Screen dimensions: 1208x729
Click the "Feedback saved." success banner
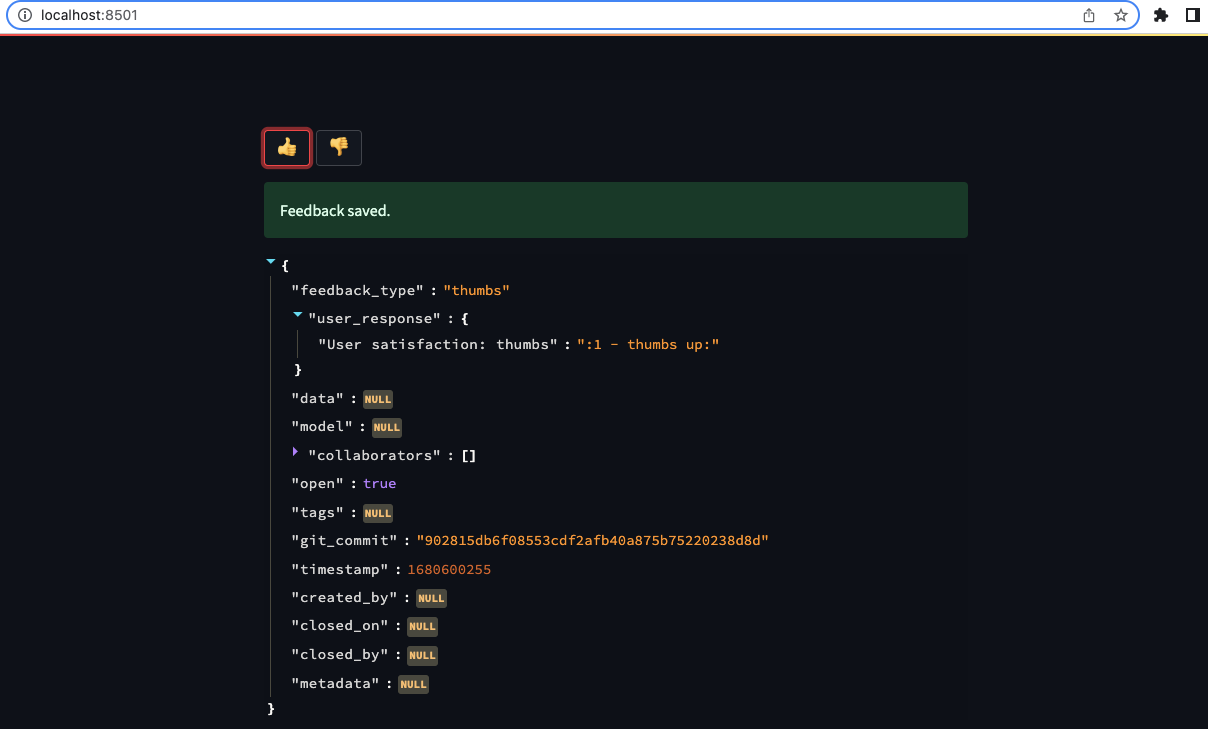615,210
